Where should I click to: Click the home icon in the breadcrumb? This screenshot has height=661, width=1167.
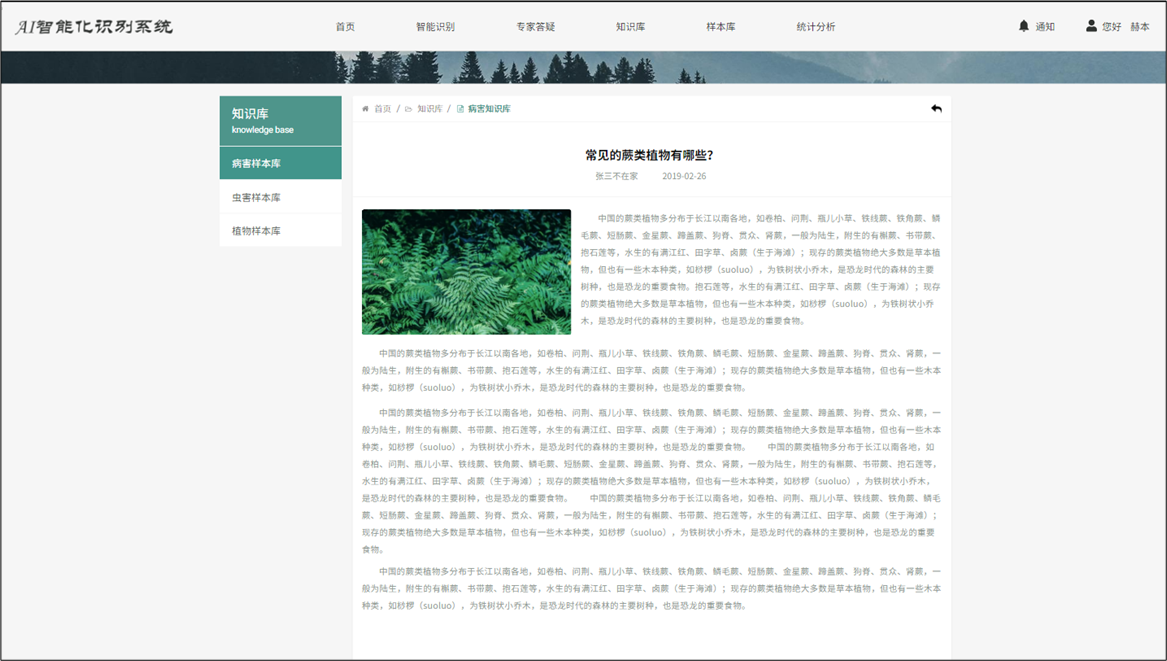click(x=365, y=109)
